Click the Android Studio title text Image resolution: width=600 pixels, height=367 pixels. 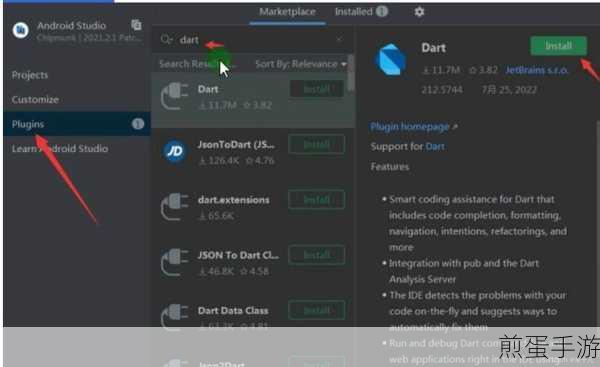[71, 26]
